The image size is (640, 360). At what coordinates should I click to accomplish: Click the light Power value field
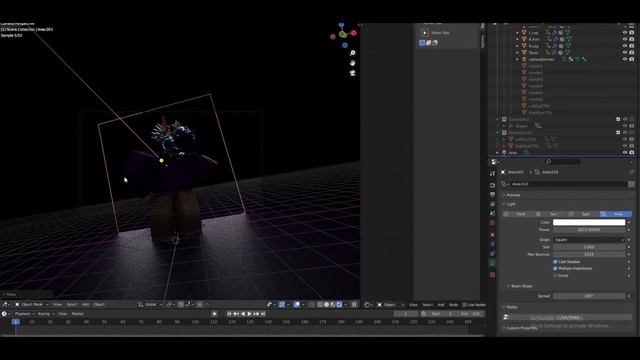(589, 230)
